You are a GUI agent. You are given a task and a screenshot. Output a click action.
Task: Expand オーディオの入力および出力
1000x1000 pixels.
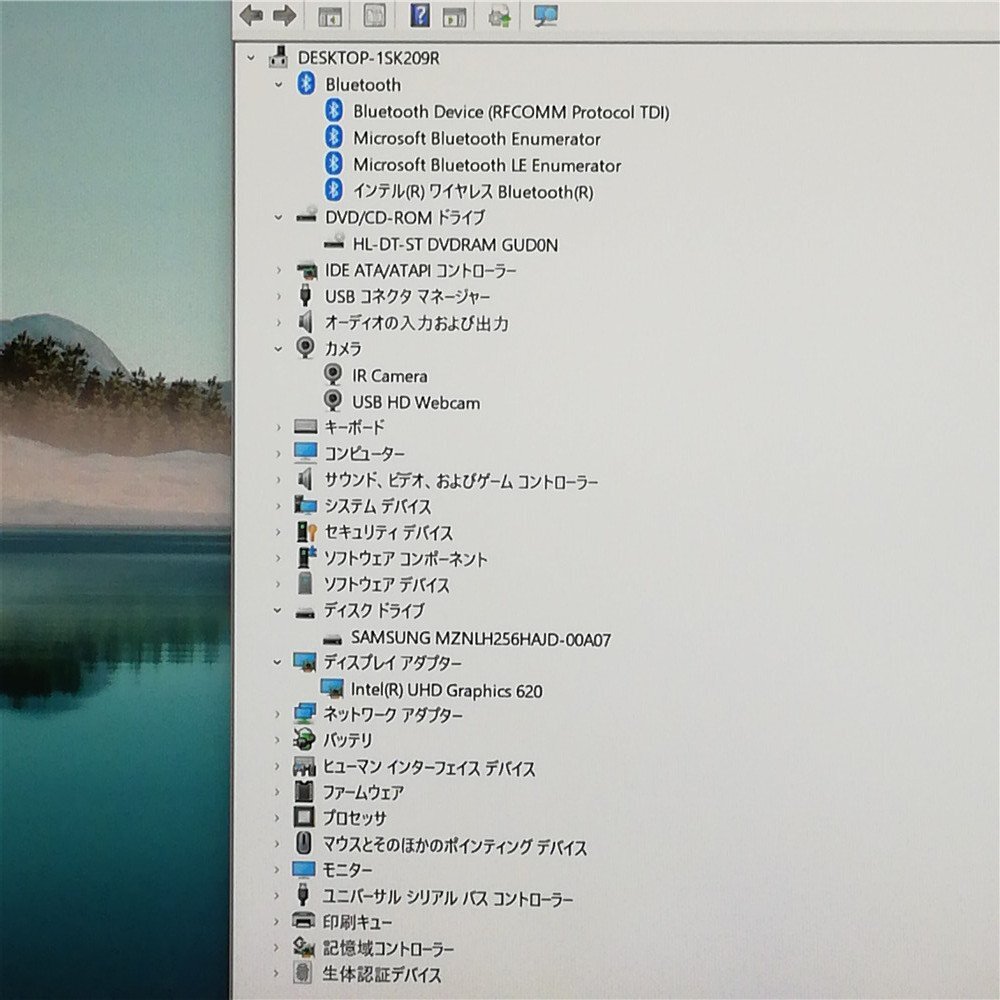tap(279, 323)
